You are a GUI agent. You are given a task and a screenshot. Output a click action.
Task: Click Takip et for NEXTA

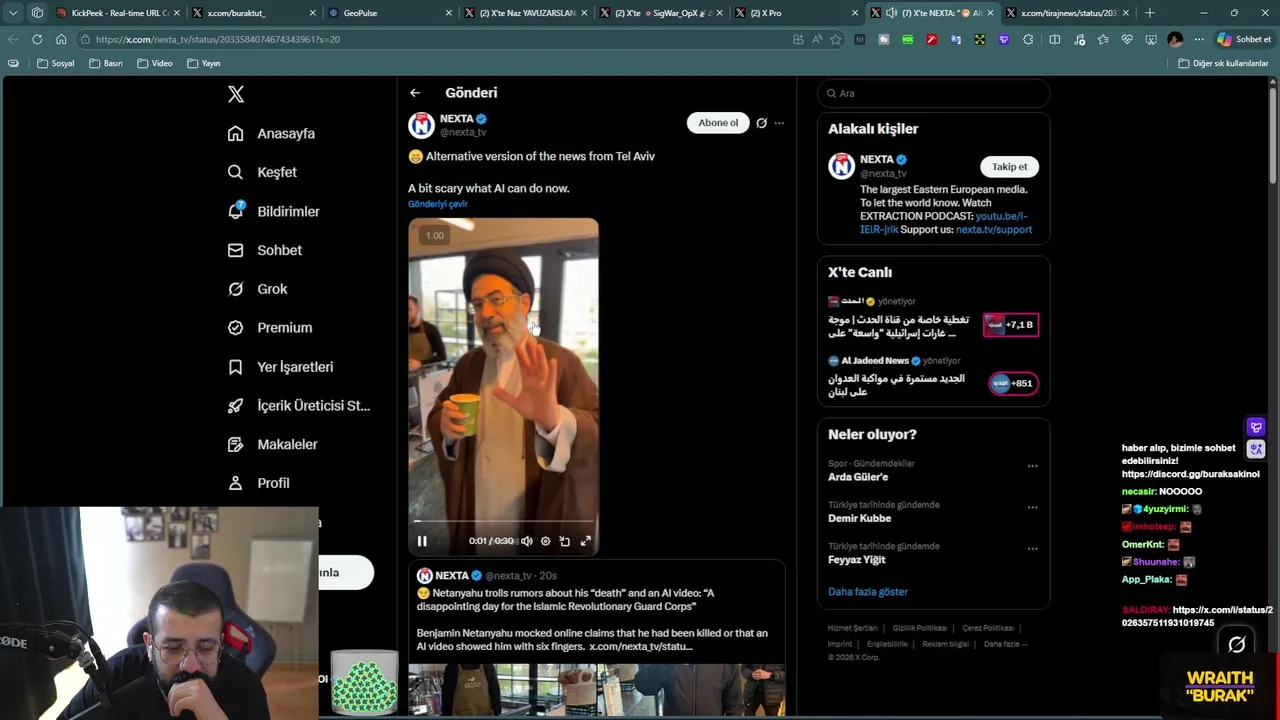1009,167
